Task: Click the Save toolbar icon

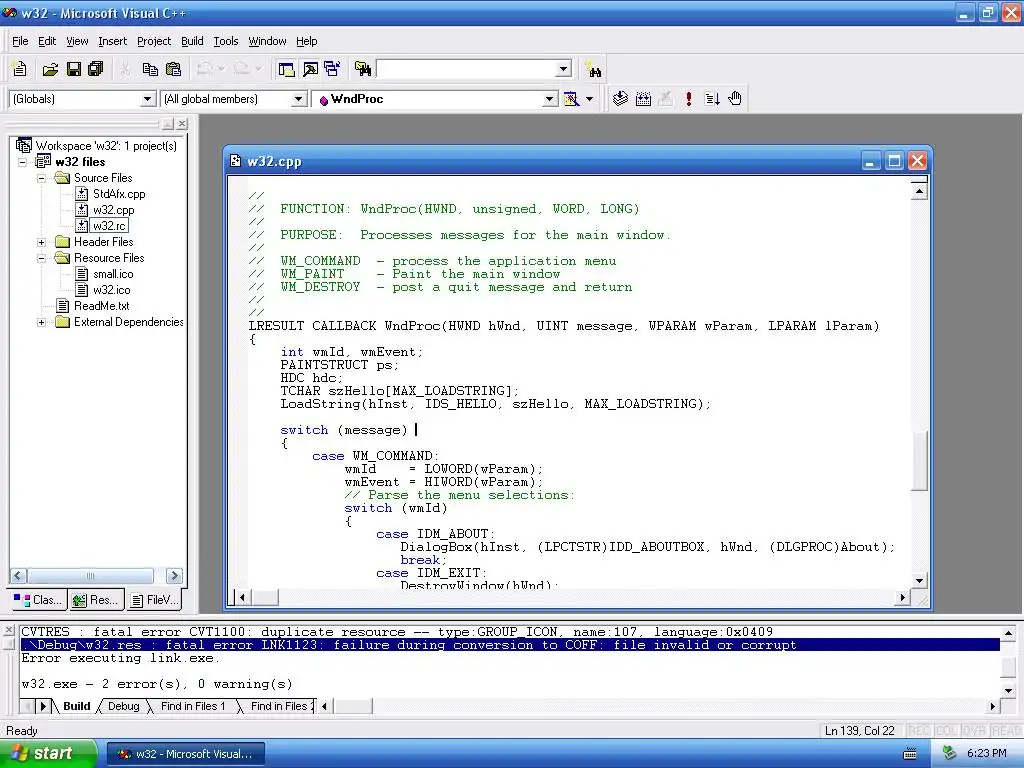Action: click(x=74, y=69)
